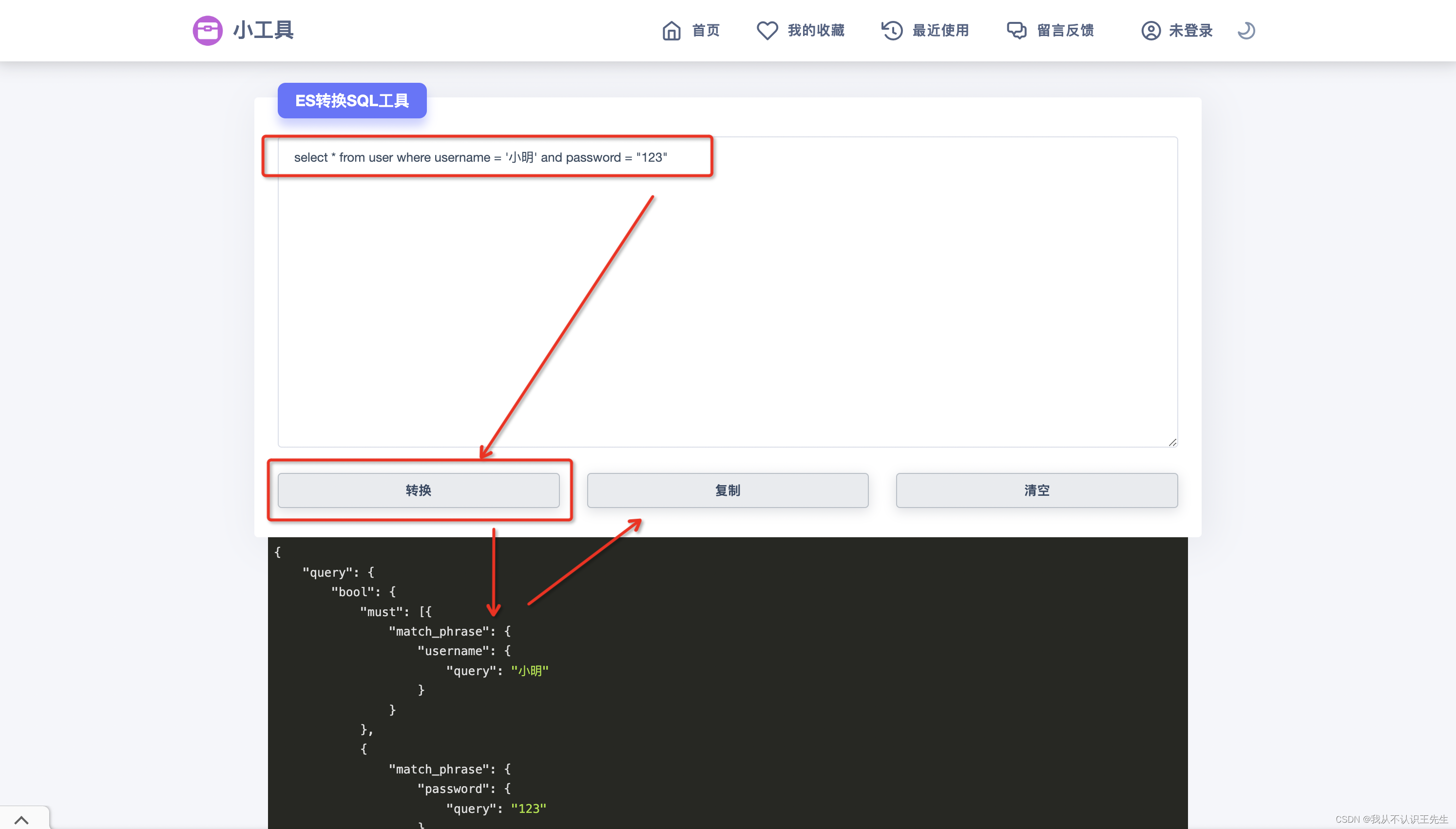Screen dimensions: 1456x829
Task: Open 留言反馈 nav item
Action: click(1065, 30)
